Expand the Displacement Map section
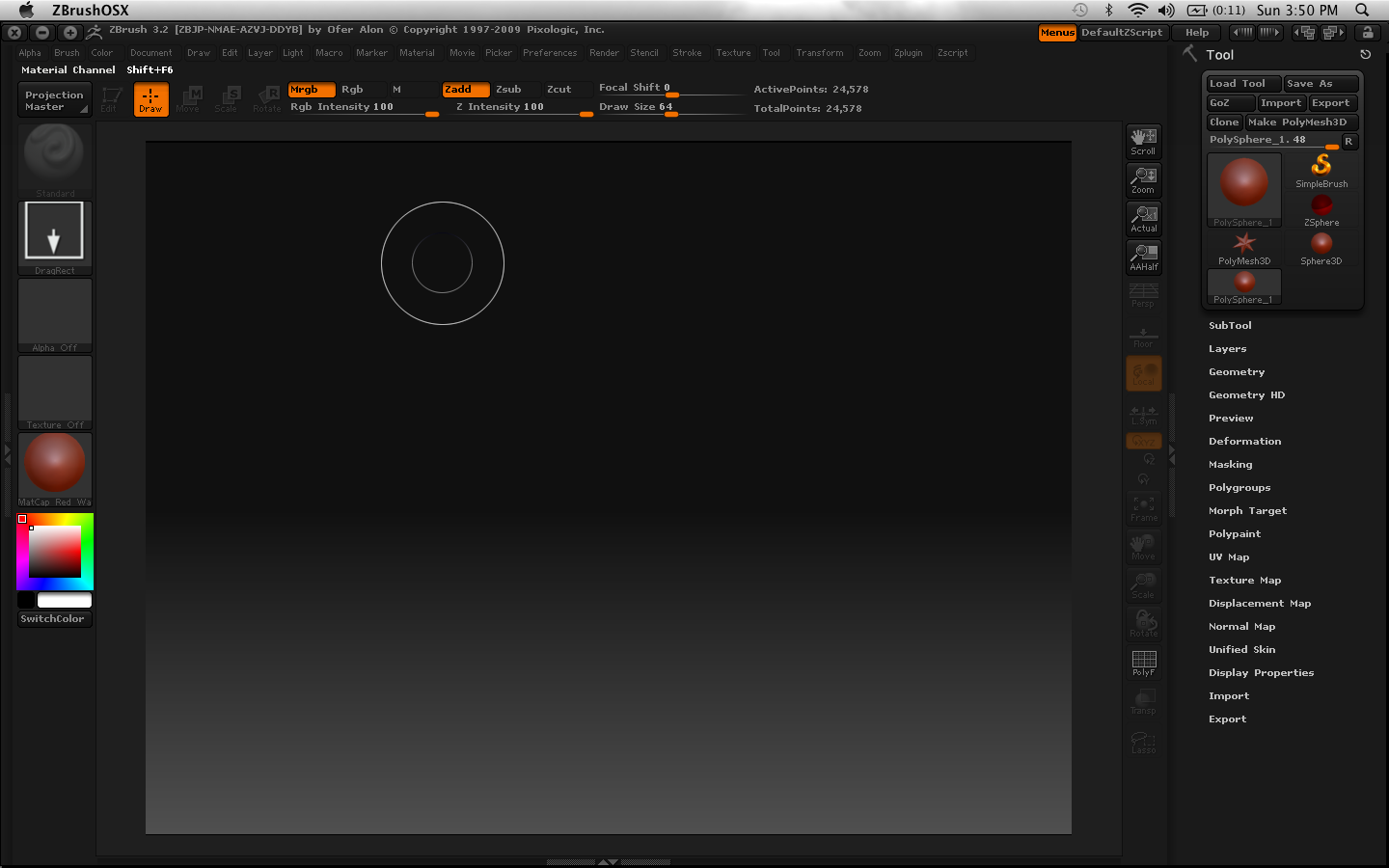This screenshot has width=1389, height=868. point(1260,604)
